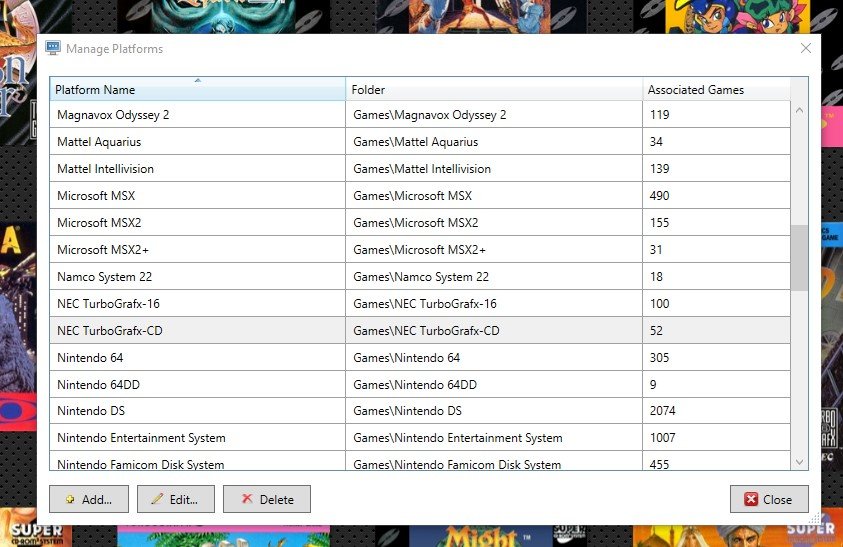Select the Nintendo DS platform name
This screenshot has height=547, width=843.
click(x=91, y=410)
